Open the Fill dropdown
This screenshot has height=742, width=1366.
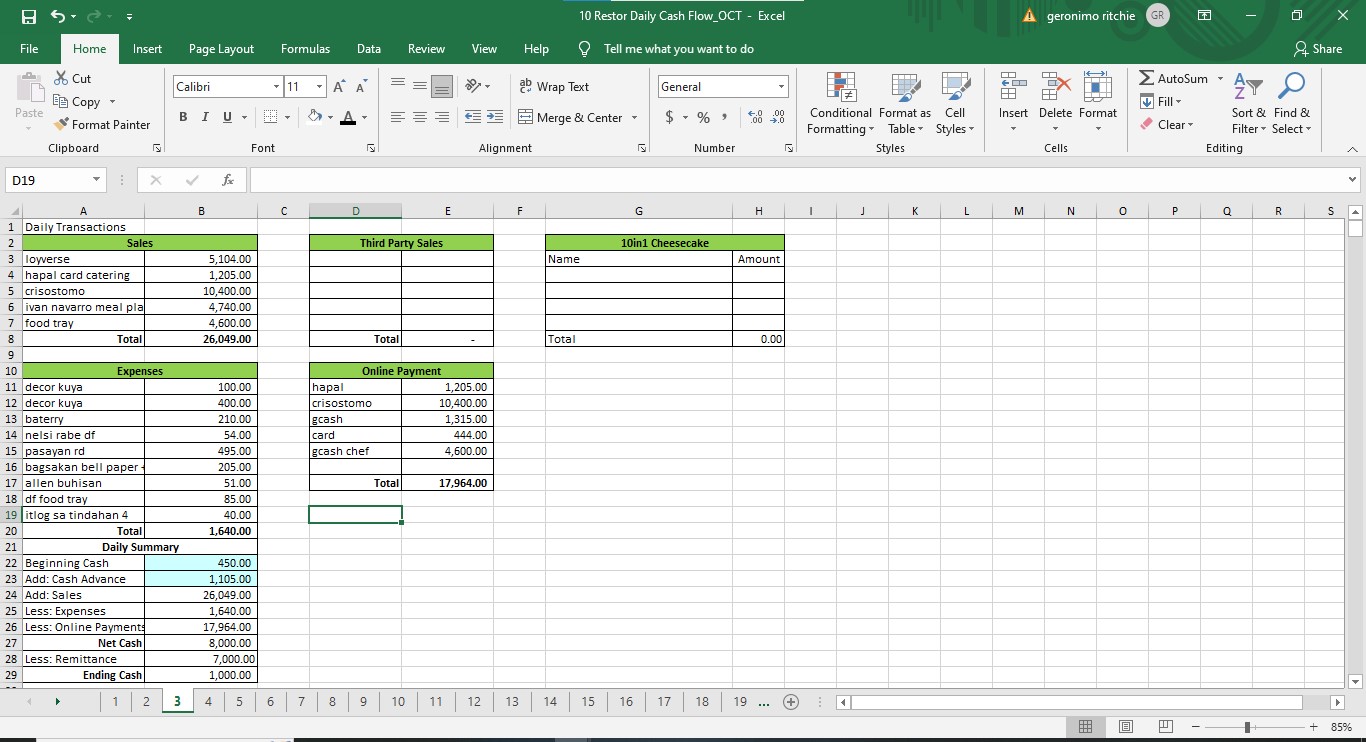(x=1161, y=101)
